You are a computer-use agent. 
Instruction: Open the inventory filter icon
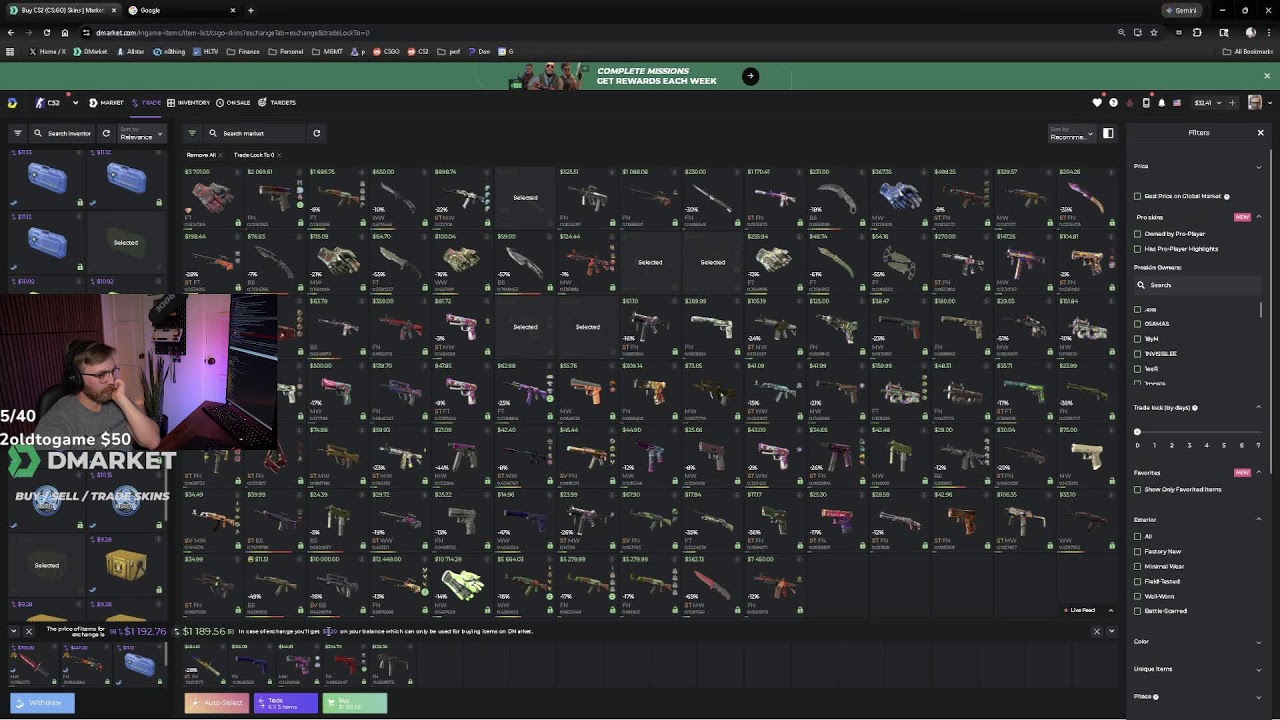(x=17, y=133)
